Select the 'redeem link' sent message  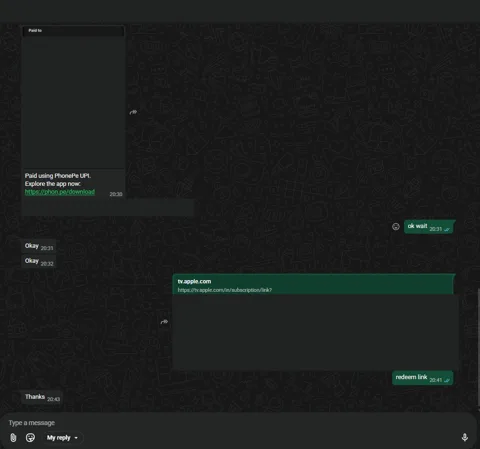tap(423, 378)
